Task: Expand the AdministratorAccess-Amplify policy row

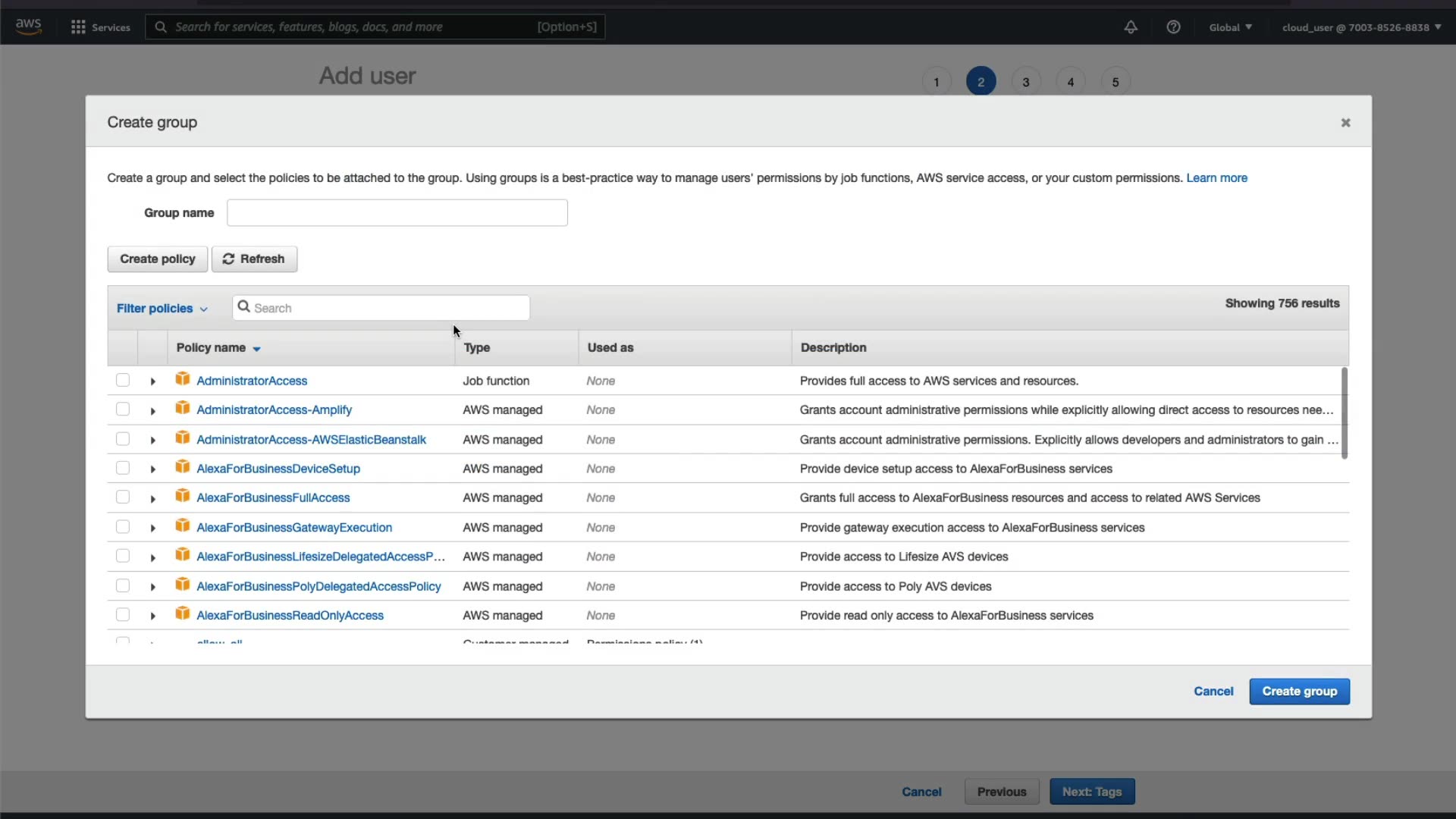Action: pos(152,411)
